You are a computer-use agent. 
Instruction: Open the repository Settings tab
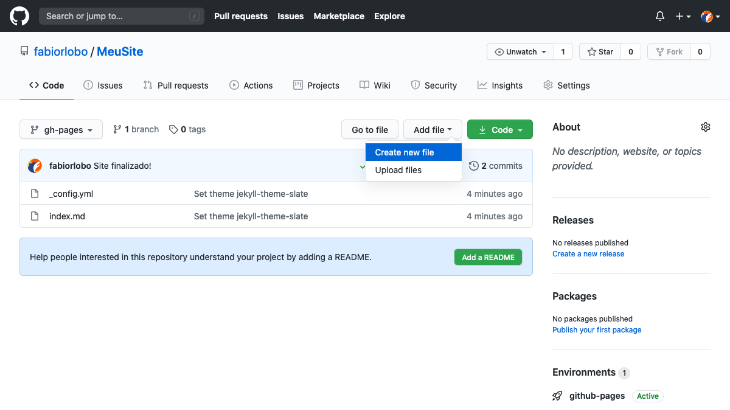click(x=567, y=86)
